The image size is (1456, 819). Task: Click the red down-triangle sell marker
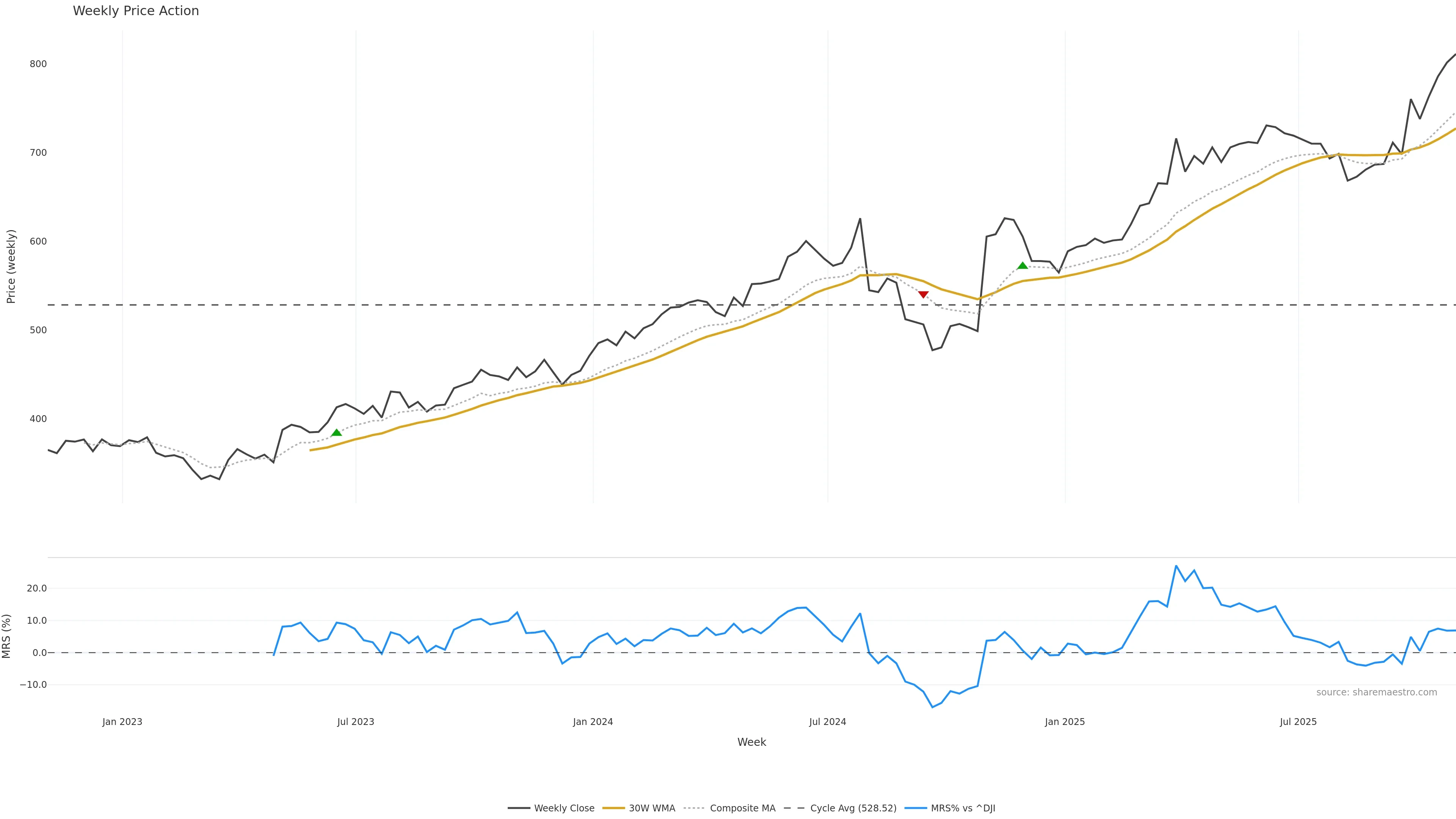(923, 294)
